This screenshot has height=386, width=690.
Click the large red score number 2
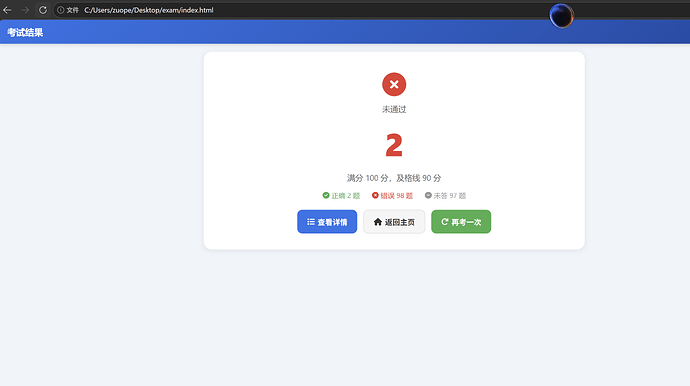point(394,145)
